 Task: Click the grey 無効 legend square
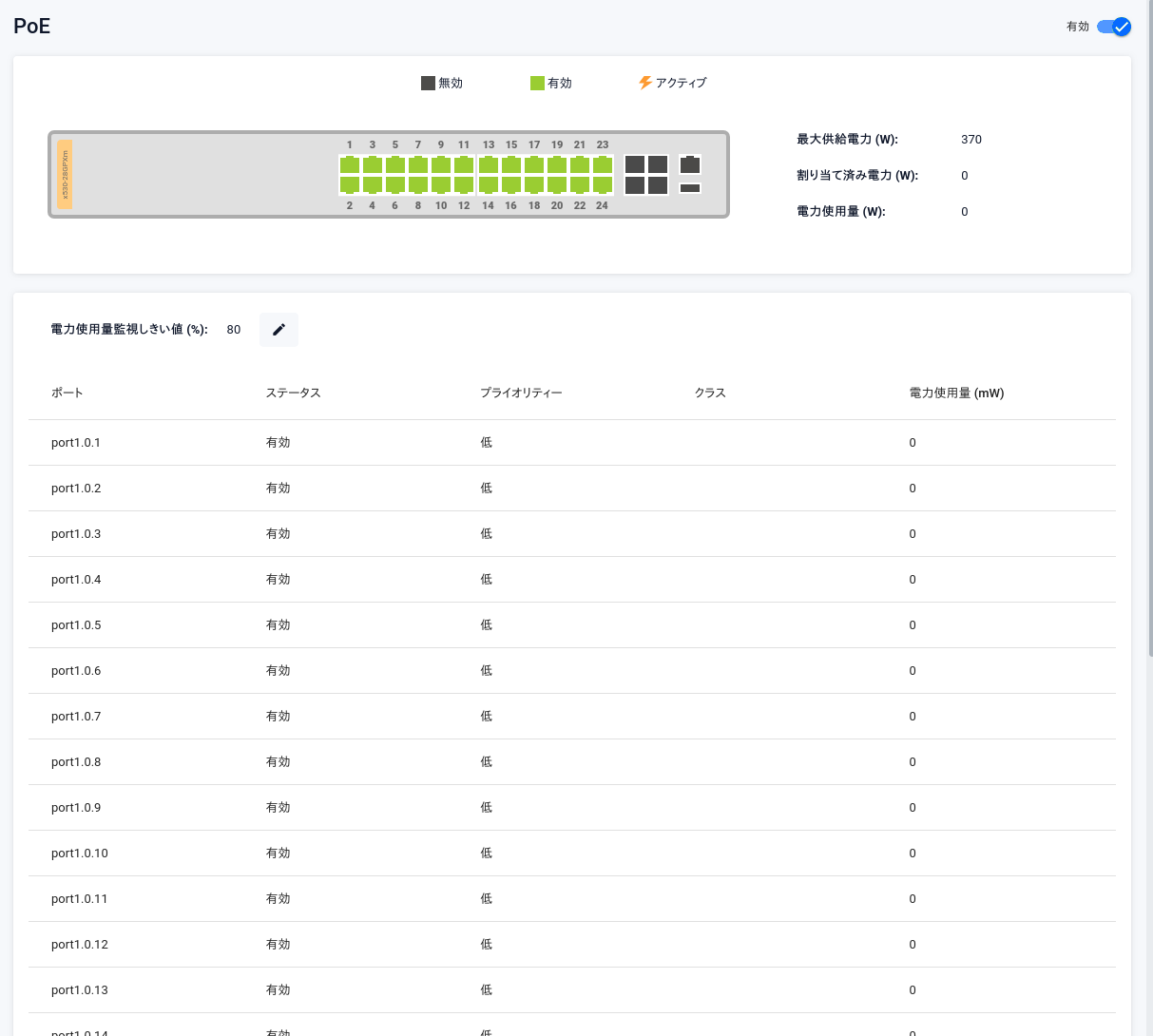click(428, 84)
